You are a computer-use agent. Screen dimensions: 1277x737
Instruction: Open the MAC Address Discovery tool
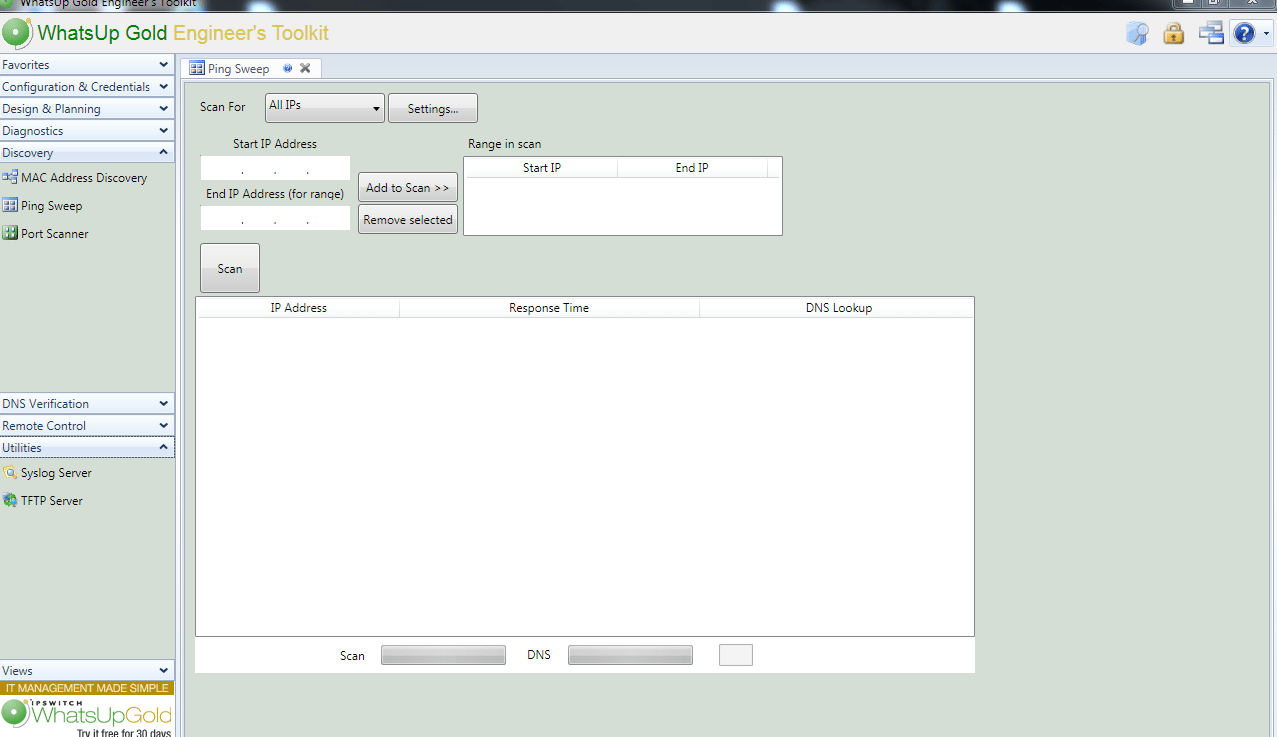[75, 178]
